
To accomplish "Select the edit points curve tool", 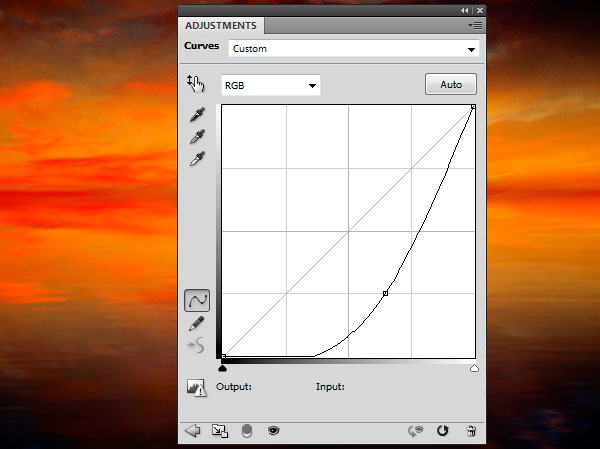I will click(x=197, y=300).
